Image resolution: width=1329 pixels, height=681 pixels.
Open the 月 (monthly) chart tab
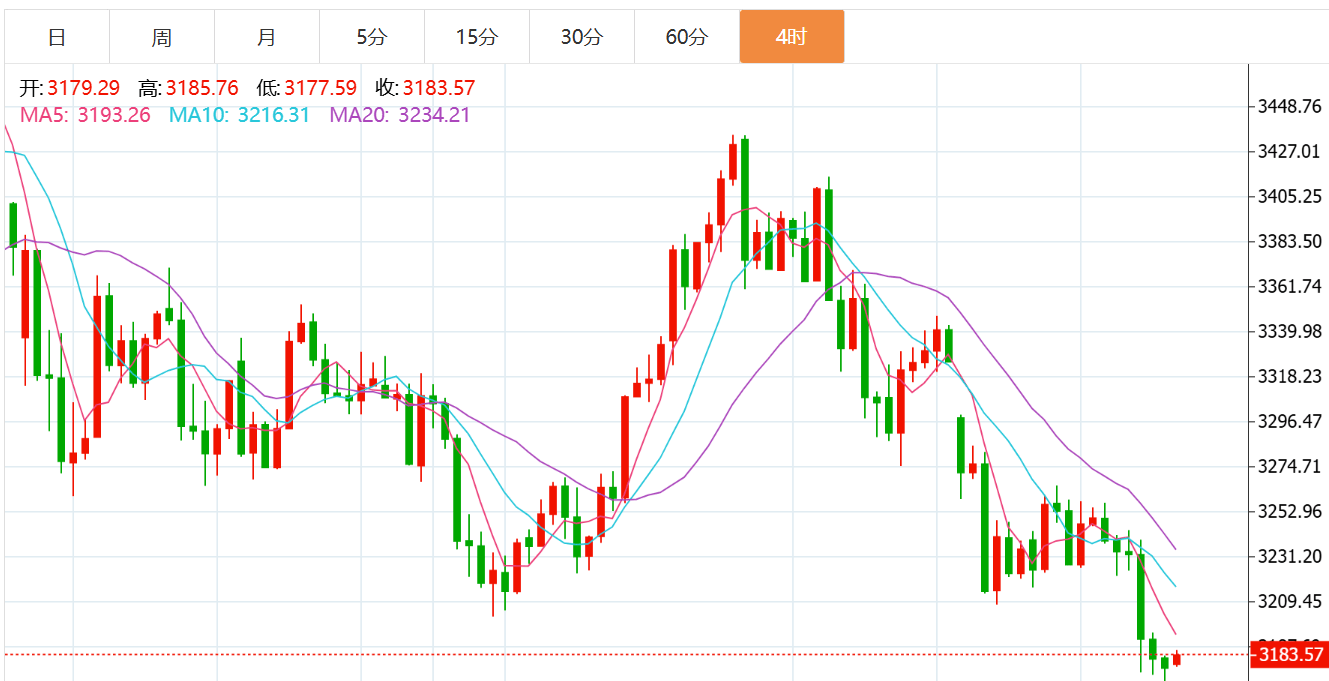click(x=266, y=38)
